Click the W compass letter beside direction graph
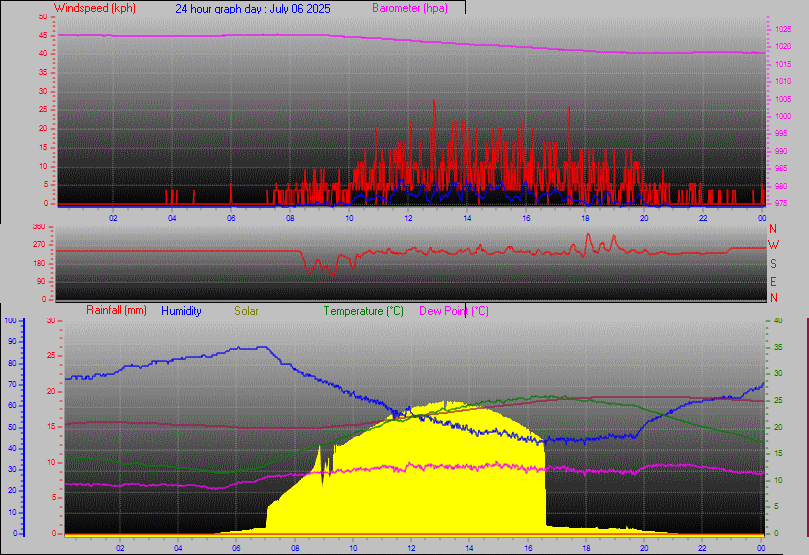 773,245
